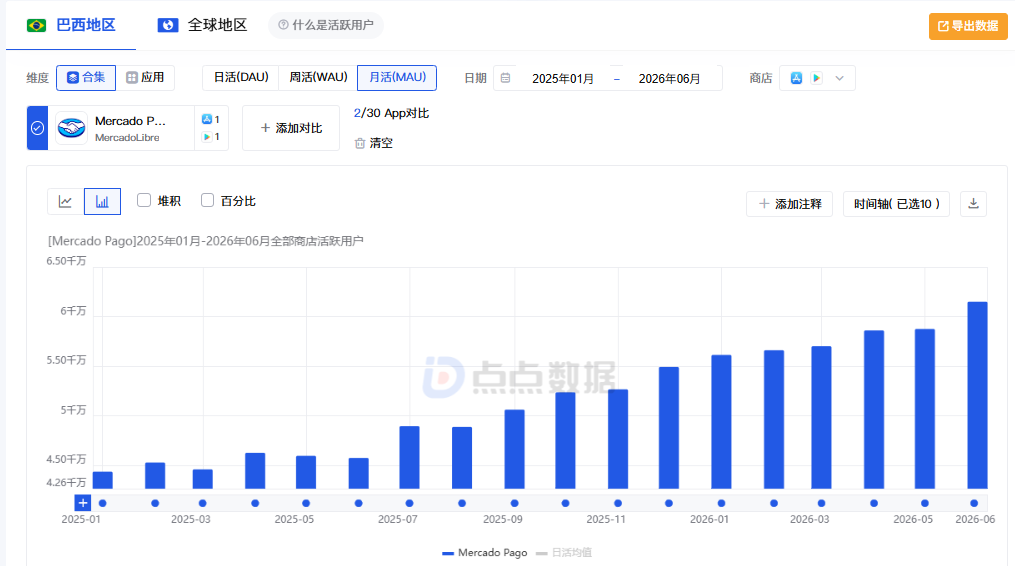Click the timeline dot for 2025-07

coord(409,503)
